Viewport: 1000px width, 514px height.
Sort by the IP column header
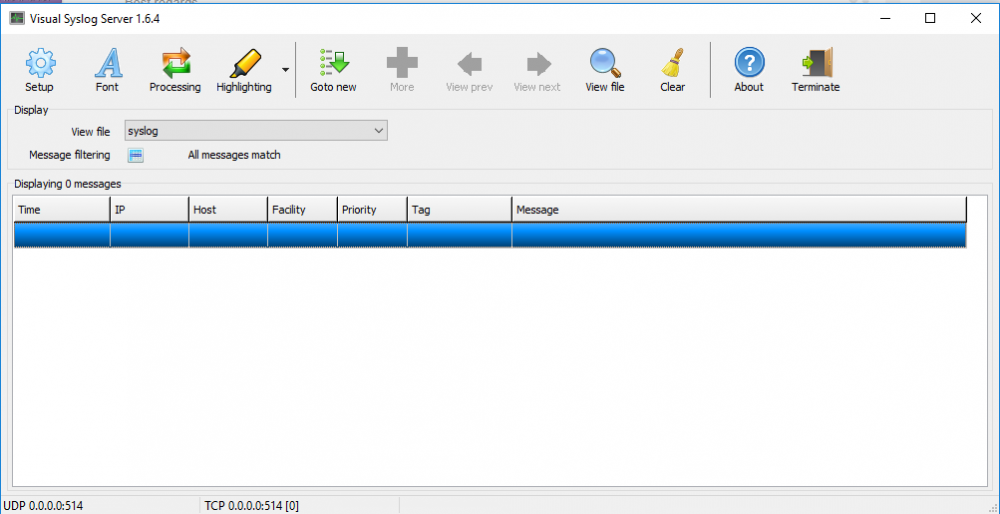[x=149, y=210]
